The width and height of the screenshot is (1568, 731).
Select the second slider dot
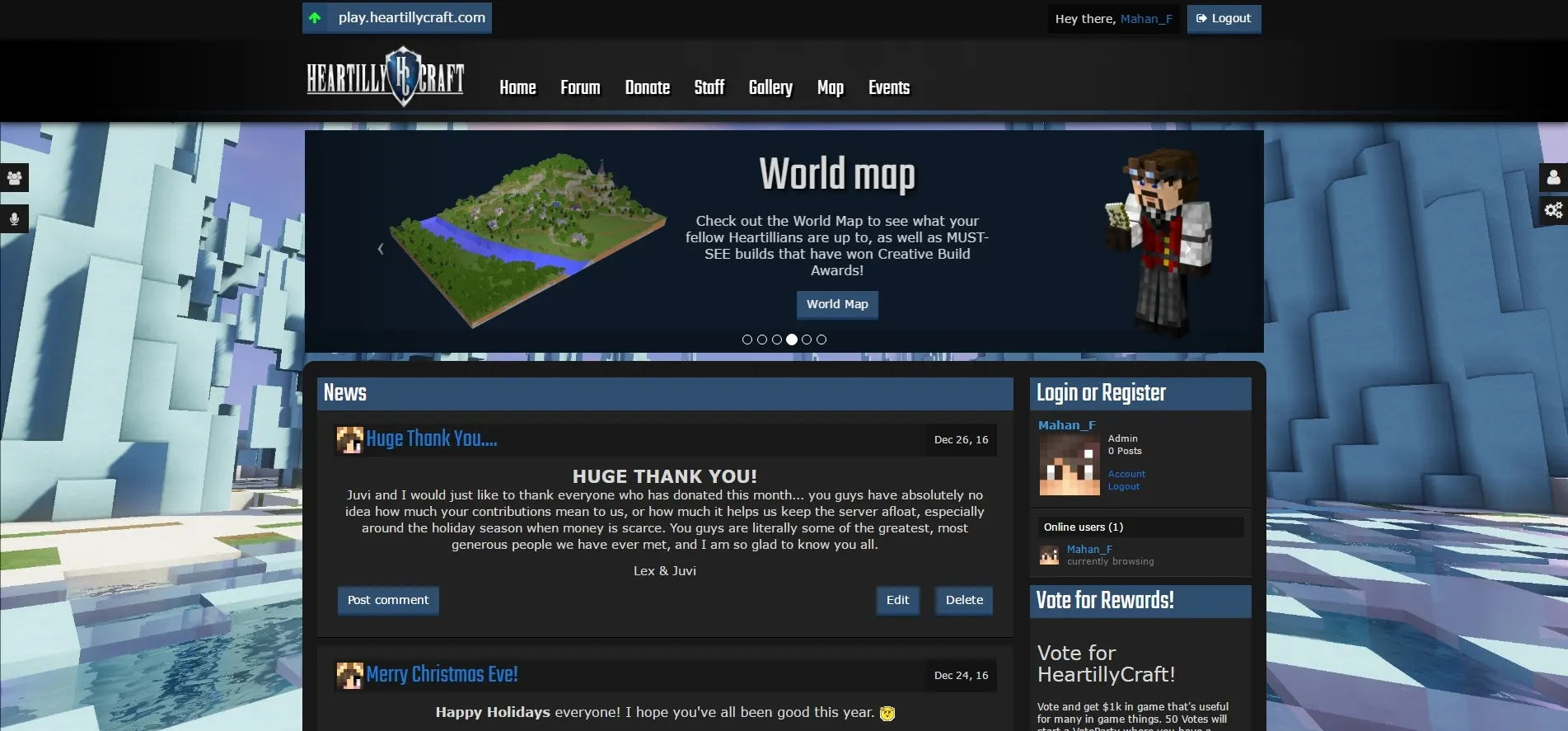coord(761,340)
